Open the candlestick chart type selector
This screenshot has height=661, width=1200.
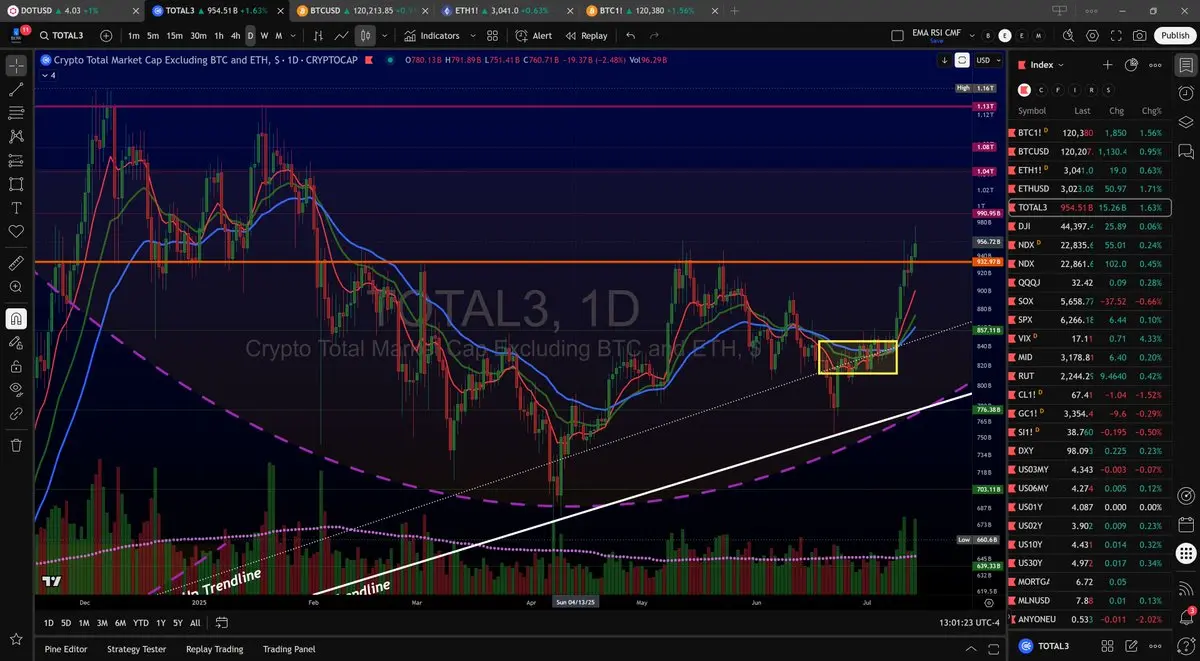point(366,35)
